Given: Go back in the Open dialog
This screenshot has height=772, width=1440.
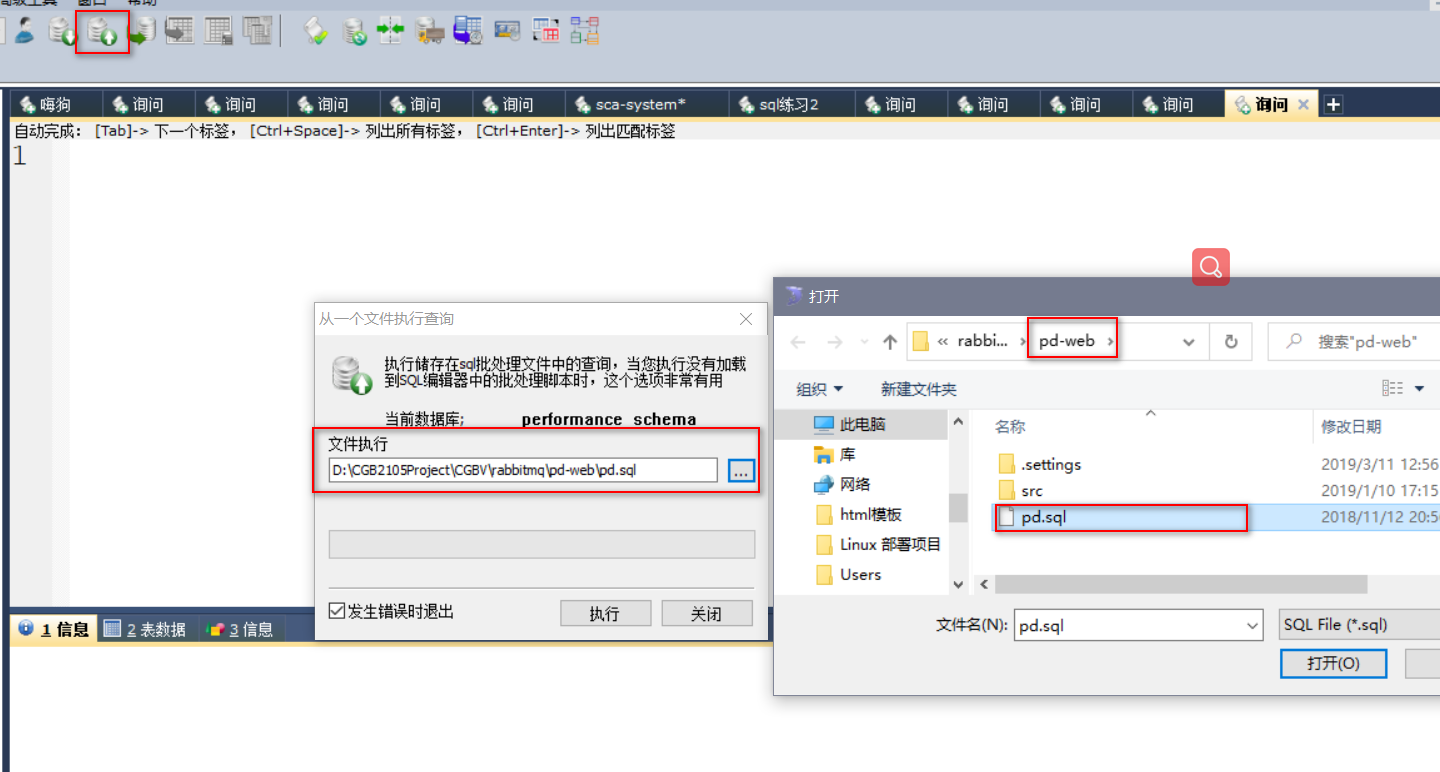Looking at the screenshot, I should pos(798,341).
